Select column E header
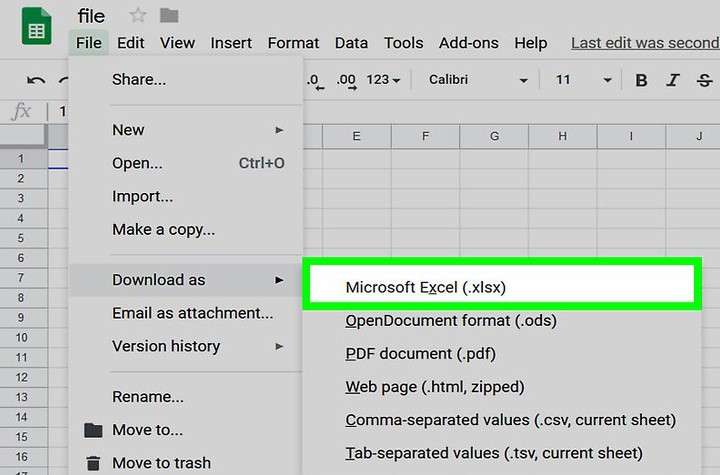This screenshot has width=720, height=475. tap(356, 136)
